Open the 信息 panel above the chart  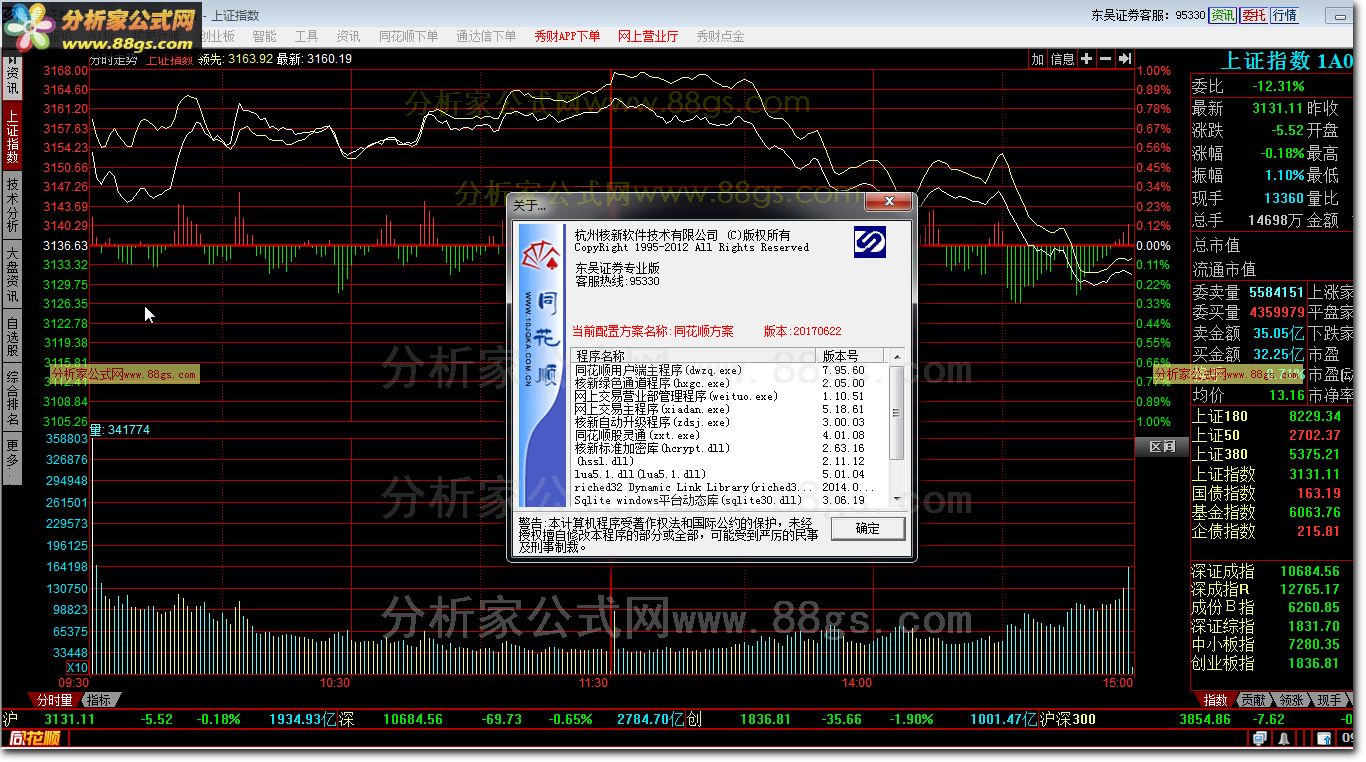[1062, 59]
